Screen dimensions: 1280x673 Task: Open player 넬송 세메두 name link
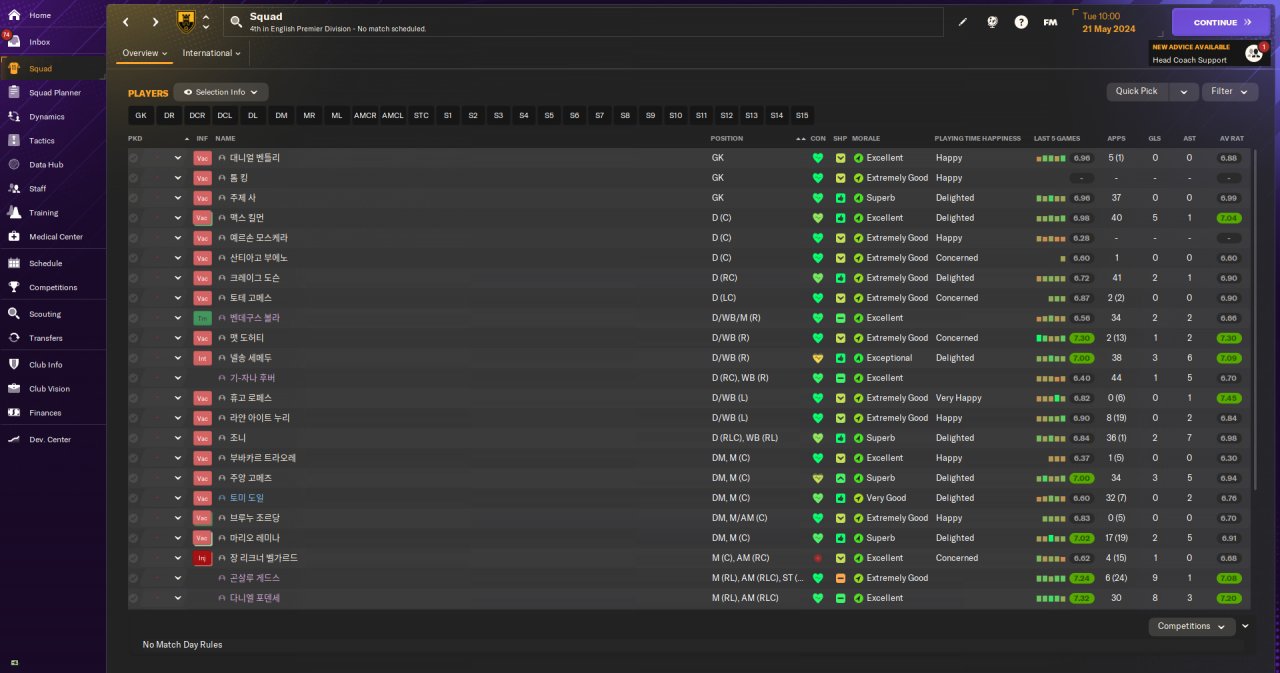[251, 358]
